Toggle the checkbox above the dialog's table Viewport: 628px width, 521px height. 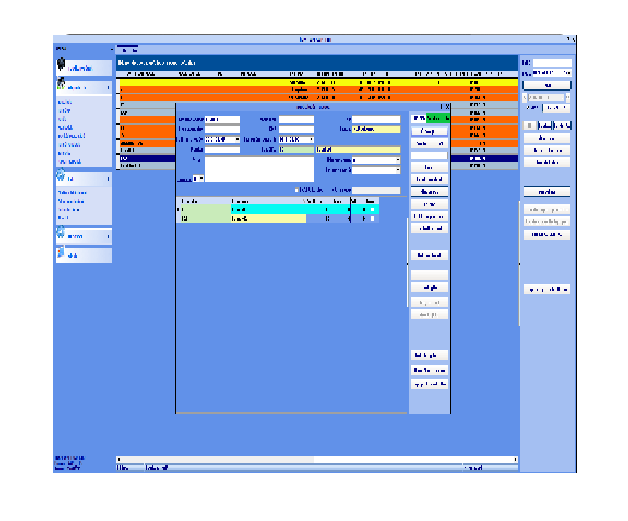tap(296, 189)
